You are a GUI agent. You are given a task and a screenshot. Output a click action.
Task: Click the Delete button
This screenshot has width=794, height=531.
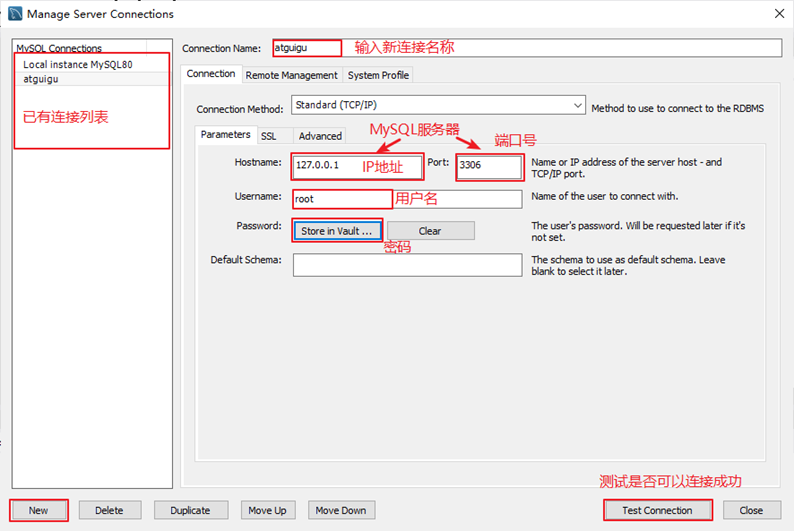[x=109, y=510]
